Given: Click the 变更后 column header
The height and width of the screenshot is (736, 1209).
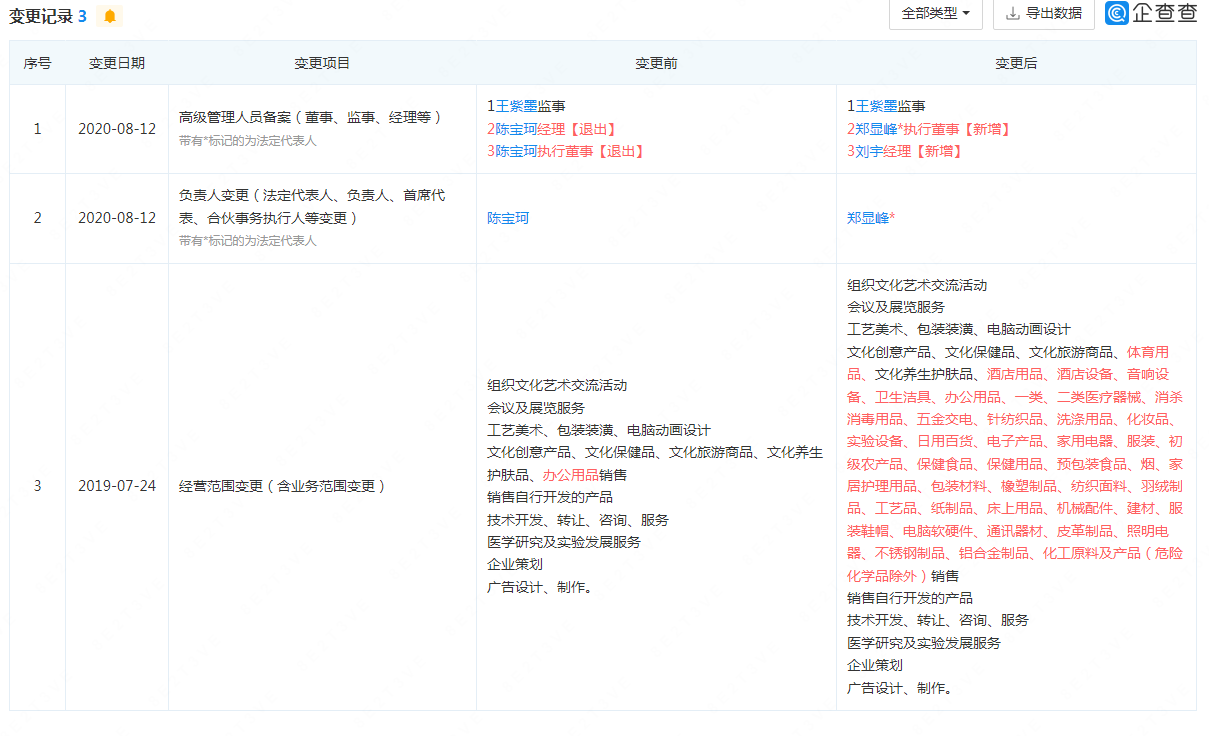Looking at the screenshot, I should 1018,62.
